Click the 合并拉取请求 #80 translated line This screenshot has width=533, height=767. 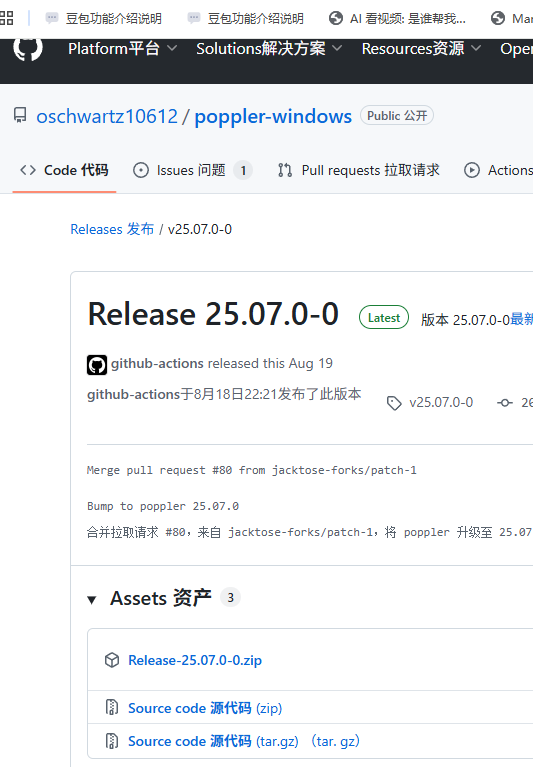pyautogui.click(x=310, y=532)
